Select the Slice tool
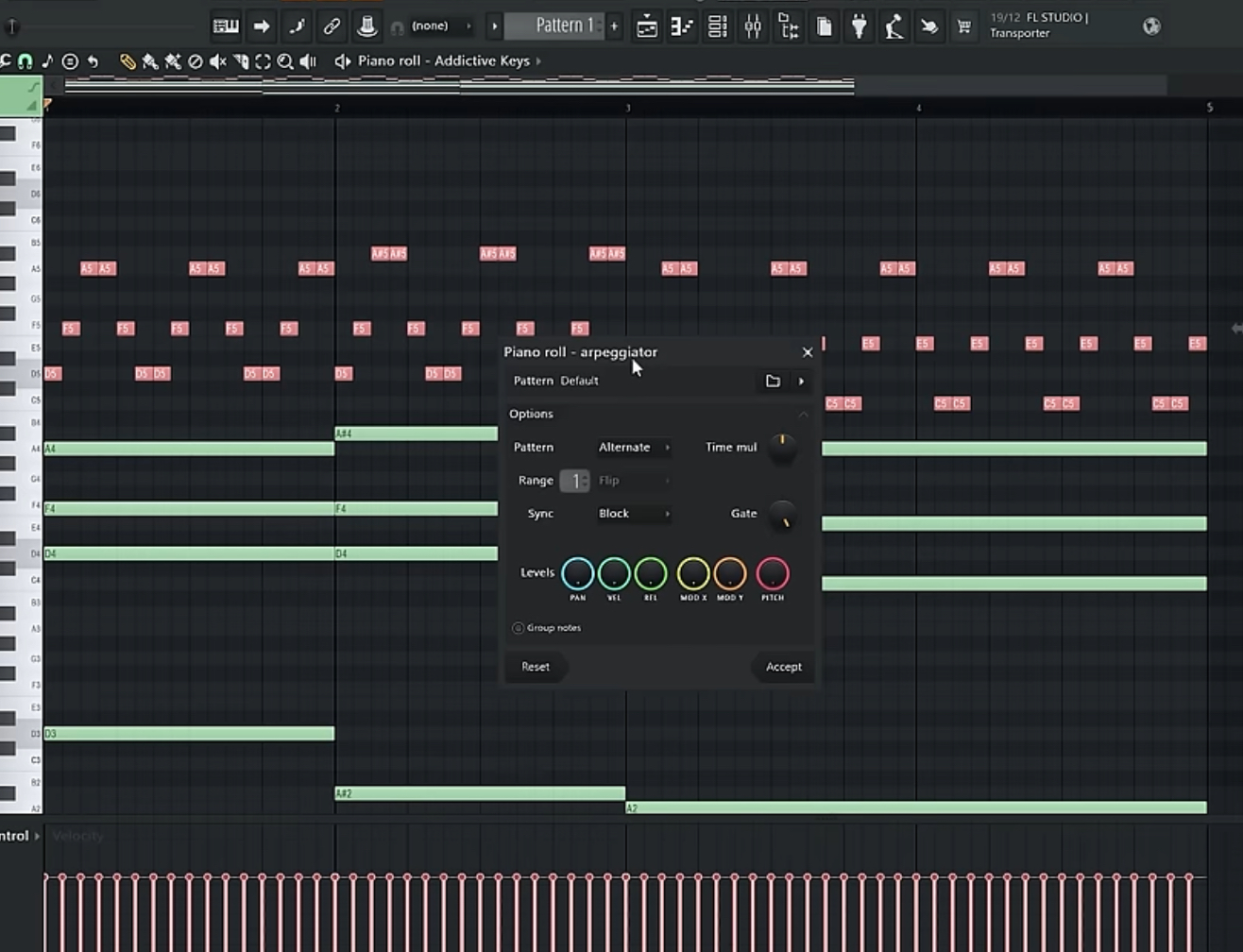1243x952 pixels. click(241, 61)
